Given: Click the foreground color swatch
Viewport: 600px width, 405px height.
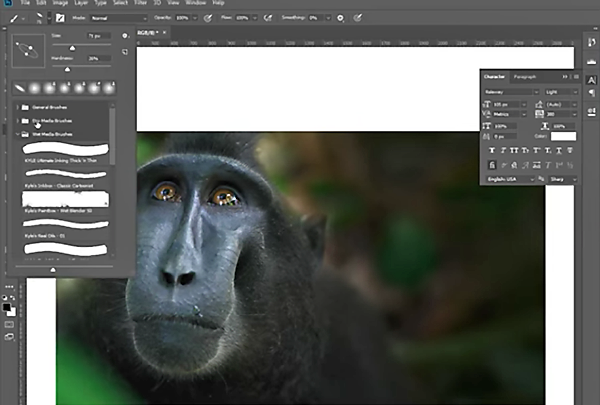Looking at the screenshot, I should tap(7, 307).
